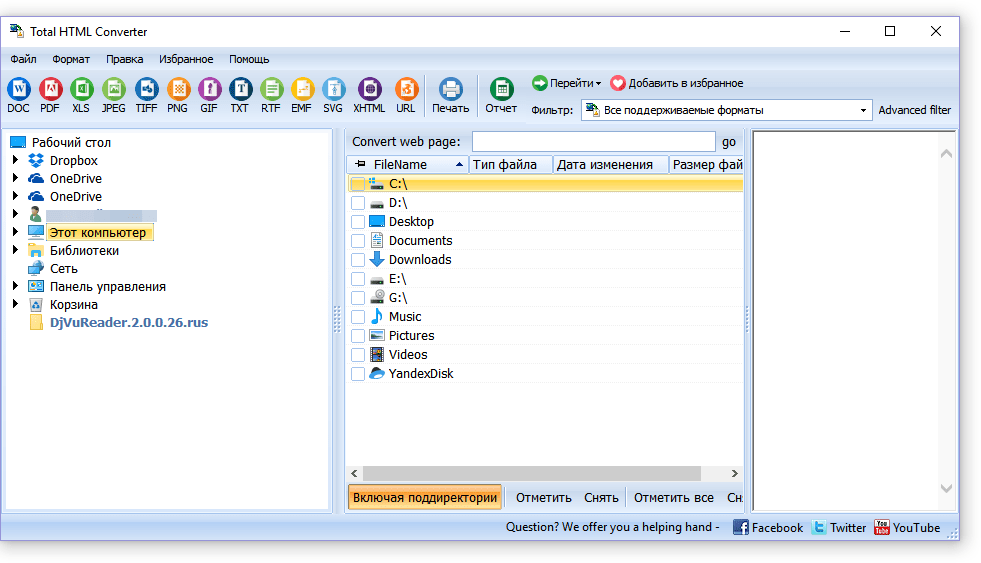
Task: Click the Отметить все button
Action: pos(673,497)
